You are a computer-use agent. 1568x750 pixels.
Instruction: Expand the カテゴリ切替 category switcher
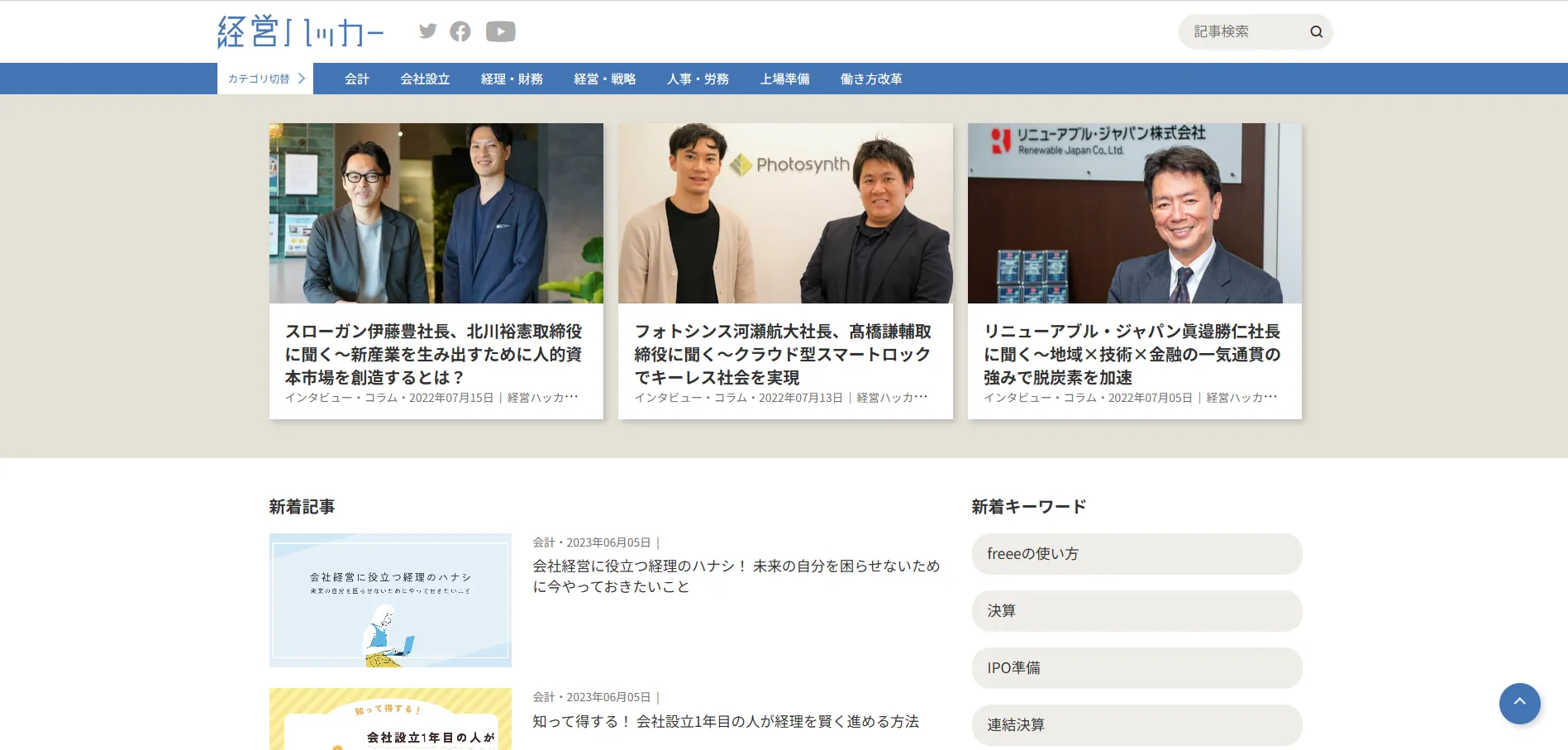point(265,79)
